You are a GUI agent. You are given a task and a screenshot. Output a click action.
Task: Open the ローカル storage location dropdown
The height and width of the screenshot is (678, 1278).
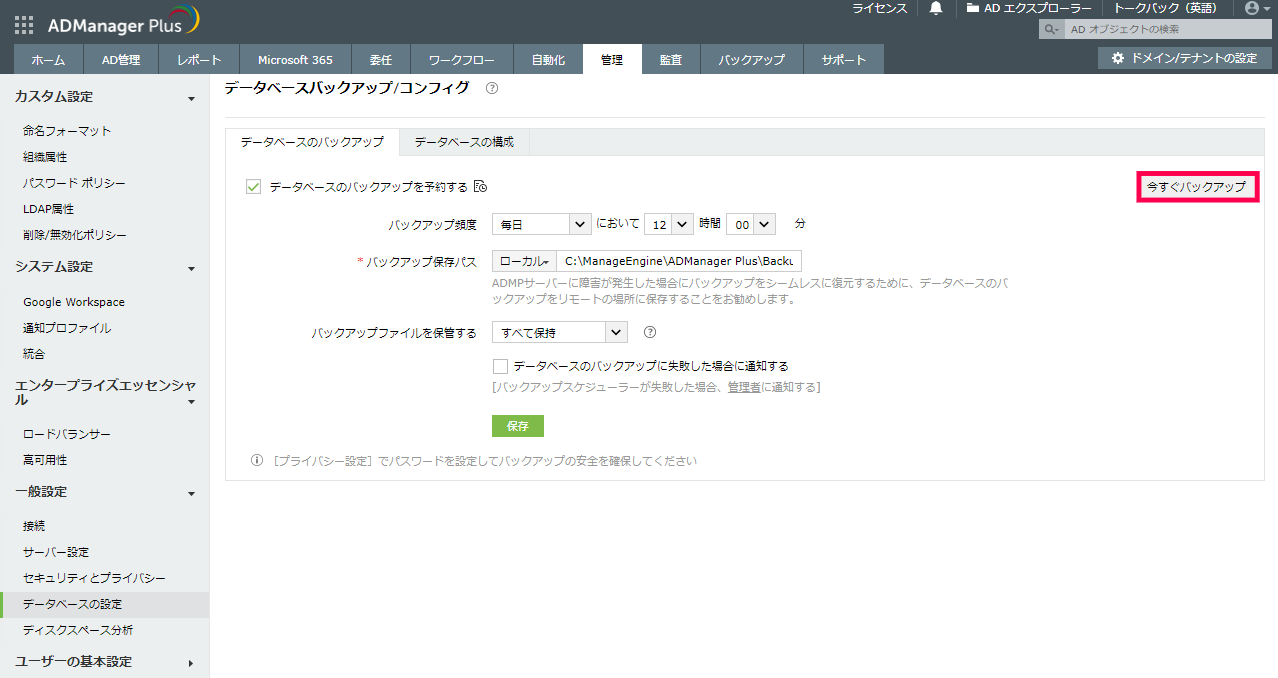tap(524, 262)
